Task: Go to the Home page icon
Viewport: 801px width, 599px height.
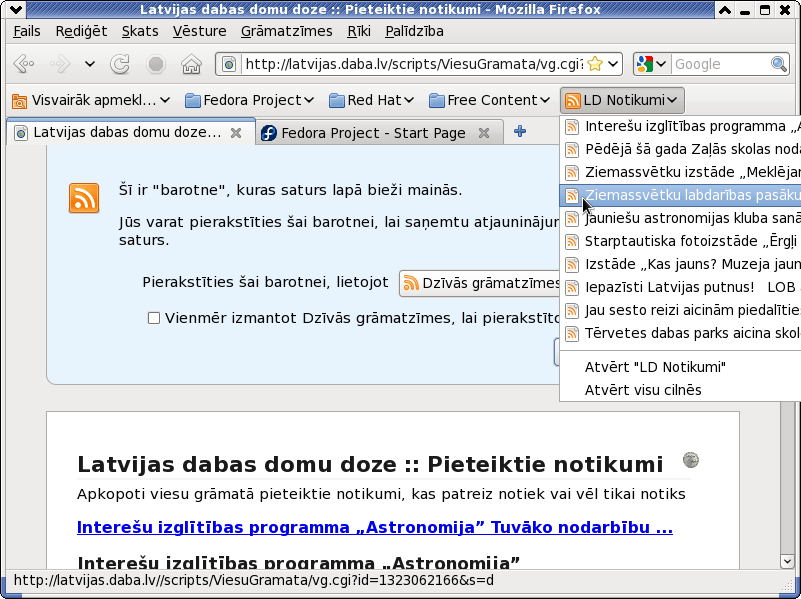Action: click(x=192, y=64)
